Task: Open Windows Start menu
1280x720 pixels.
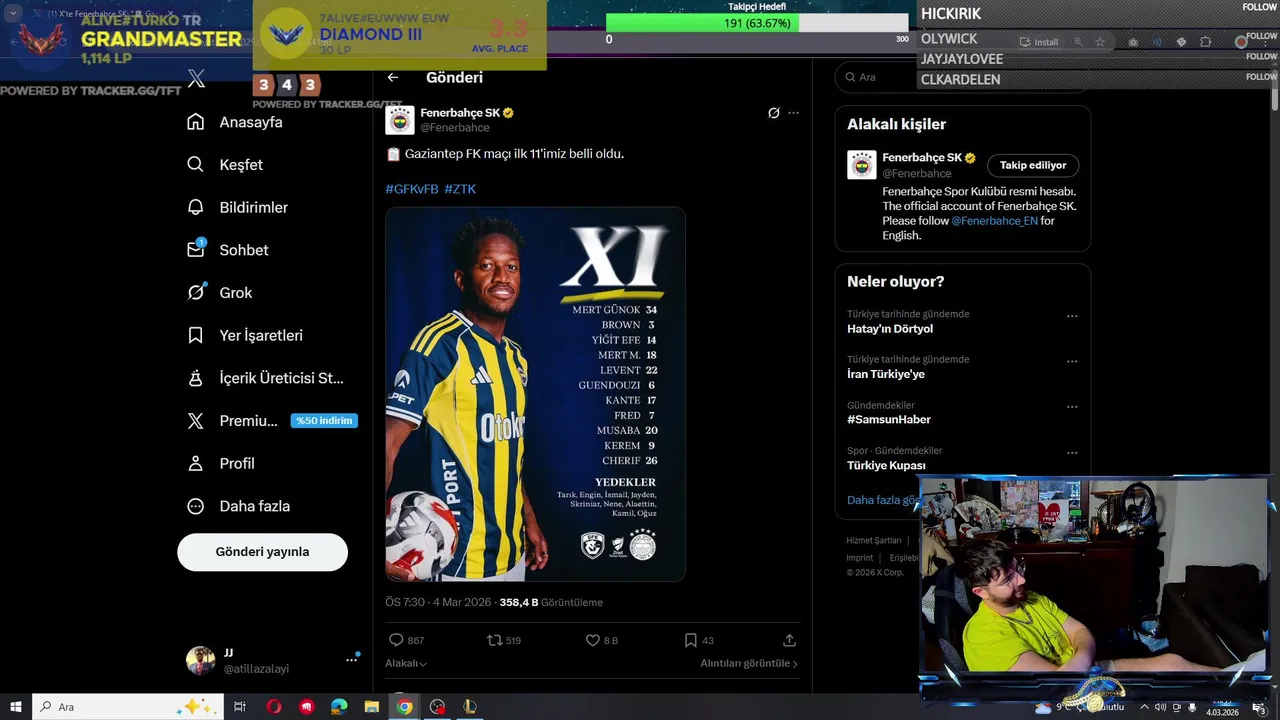Action: tap(16, 707)
